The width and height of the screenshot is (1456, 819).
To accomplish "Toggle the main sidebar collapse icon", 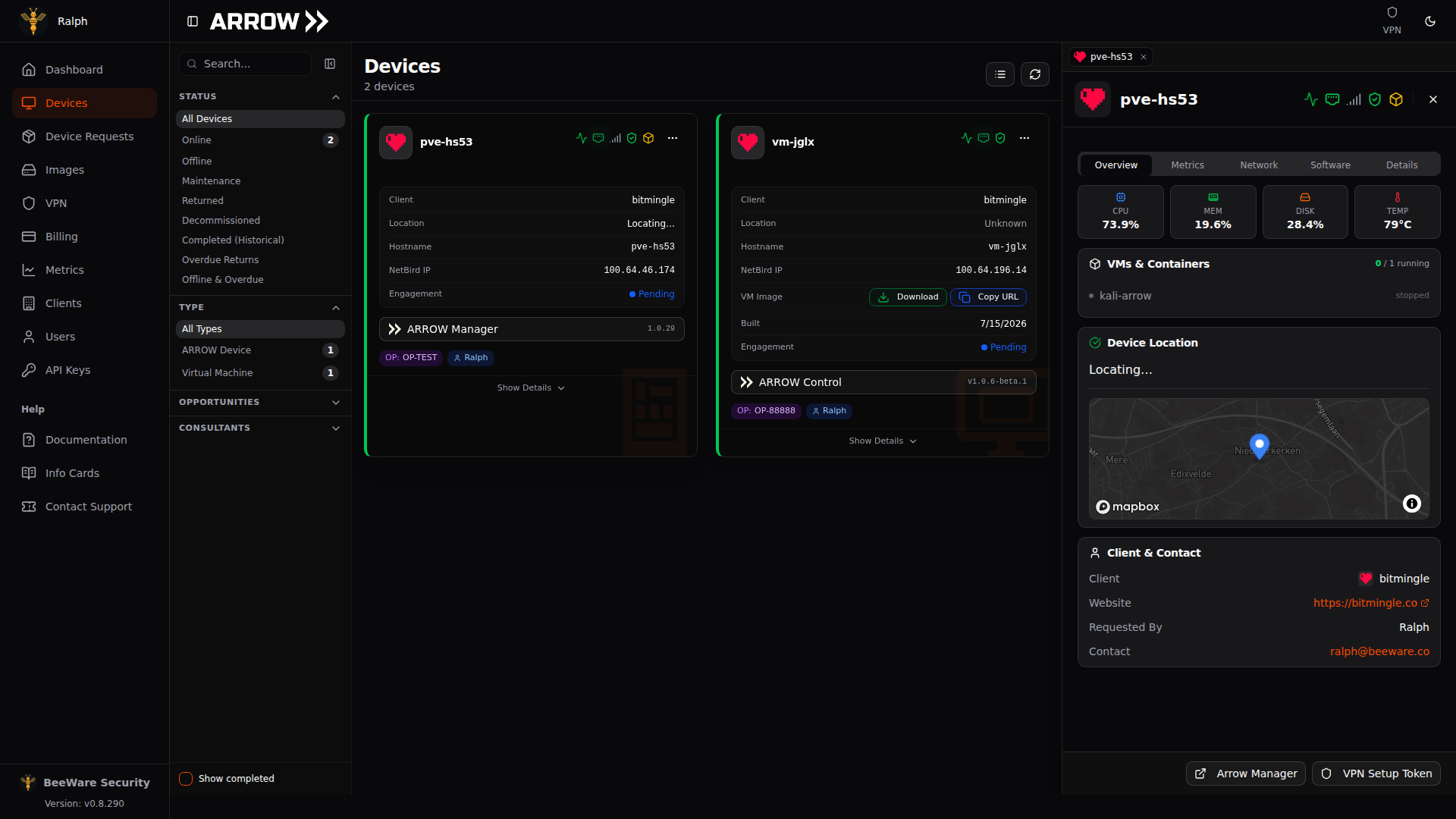I will [193, 21].
